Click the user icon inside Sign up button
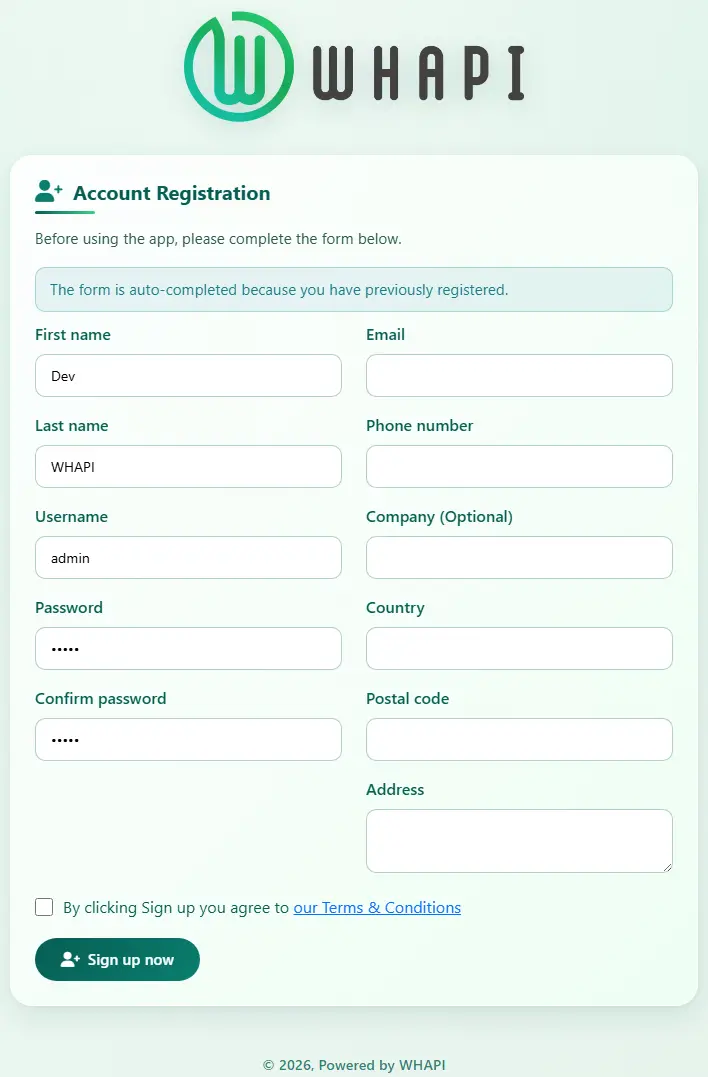Image resolution: width=708 pixels, height=1077 pixels. click(x=70, y=960)
